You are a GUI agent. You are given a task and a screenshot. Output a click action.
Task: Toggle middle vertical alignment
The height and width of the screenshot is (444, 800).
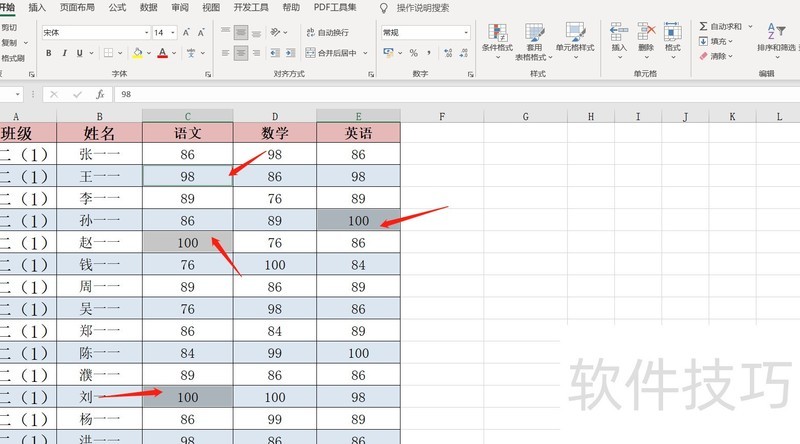241,33
